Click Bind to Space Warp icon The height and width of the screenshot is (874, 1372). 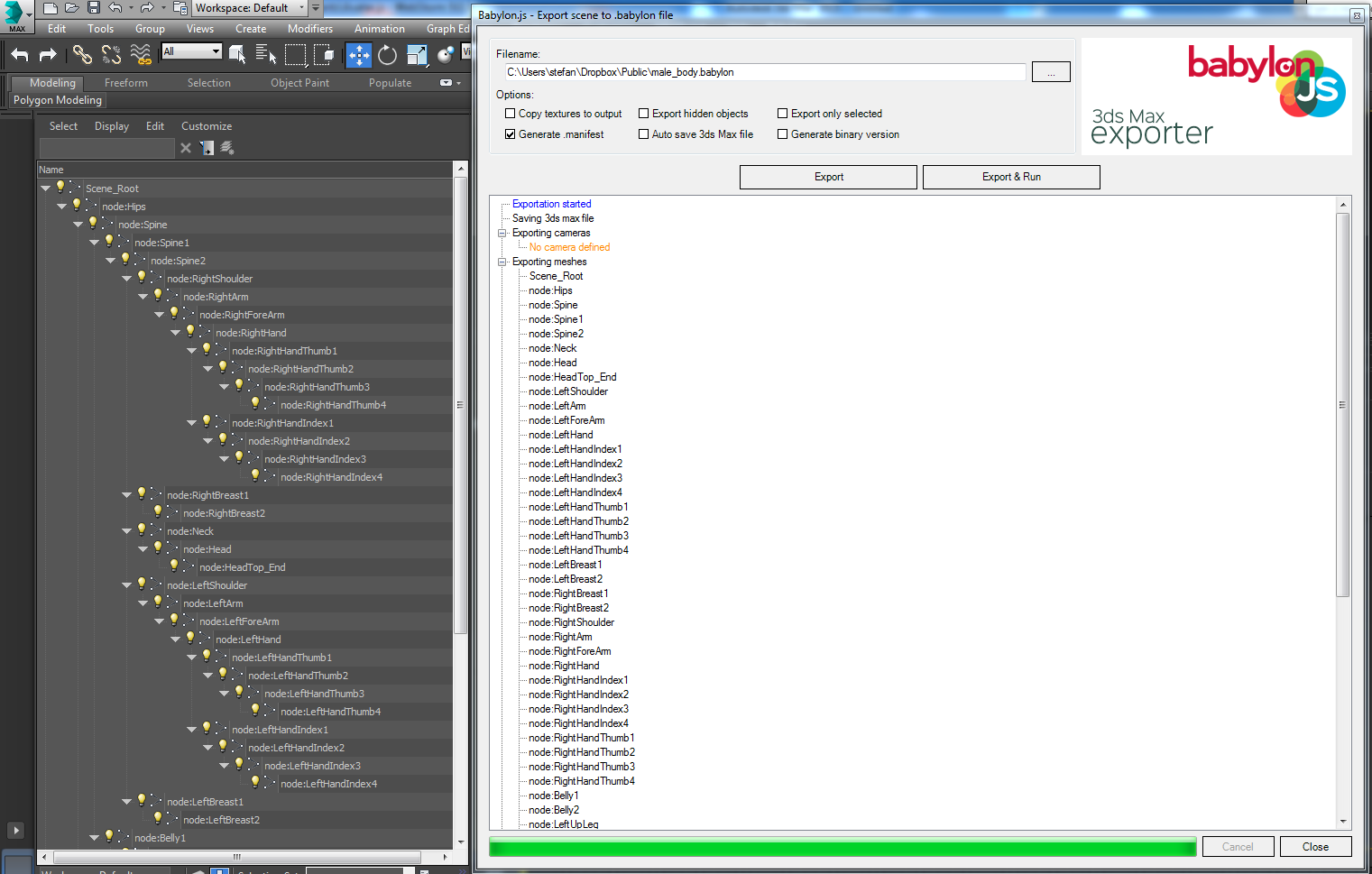(141, 56)
